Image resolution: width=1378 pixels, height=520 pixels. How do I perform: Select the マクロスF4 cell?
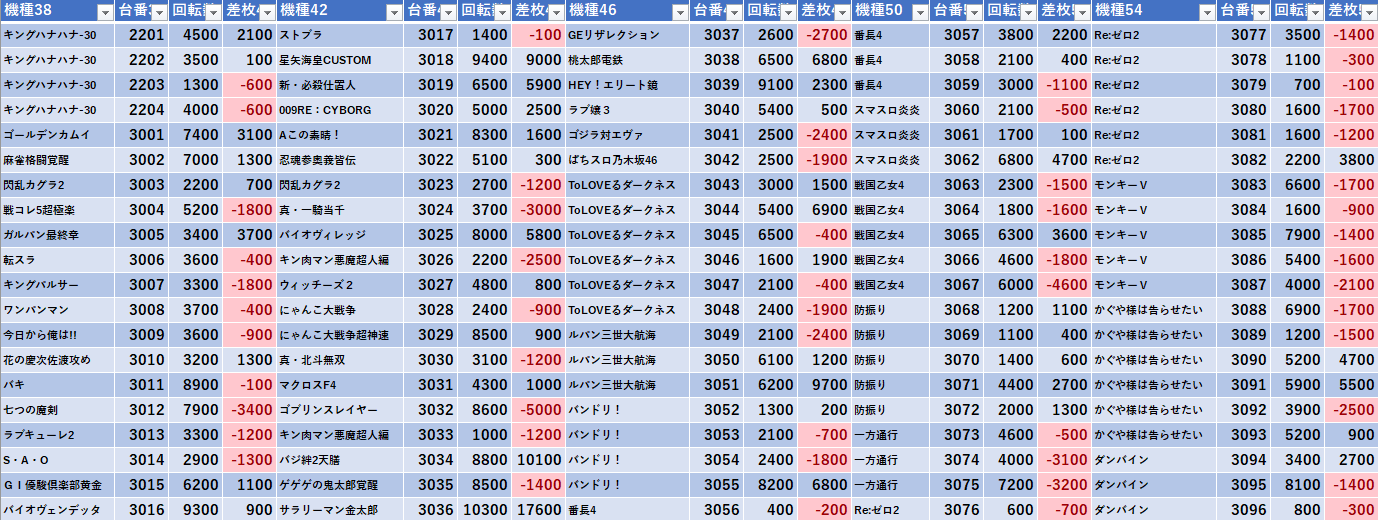point(340,384)
